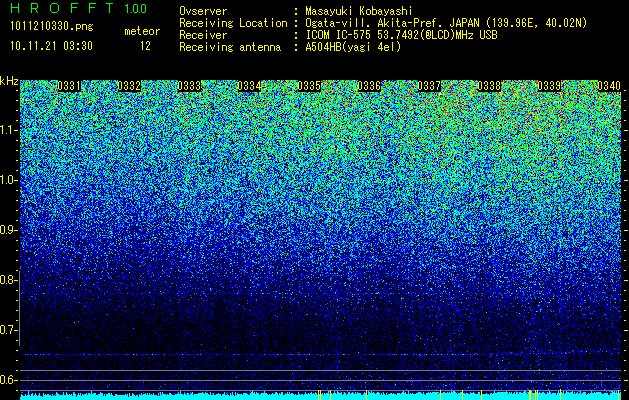The image size is (629, 400).
Task: Click the 0335 time marker
Action: [x=309, y=86]
